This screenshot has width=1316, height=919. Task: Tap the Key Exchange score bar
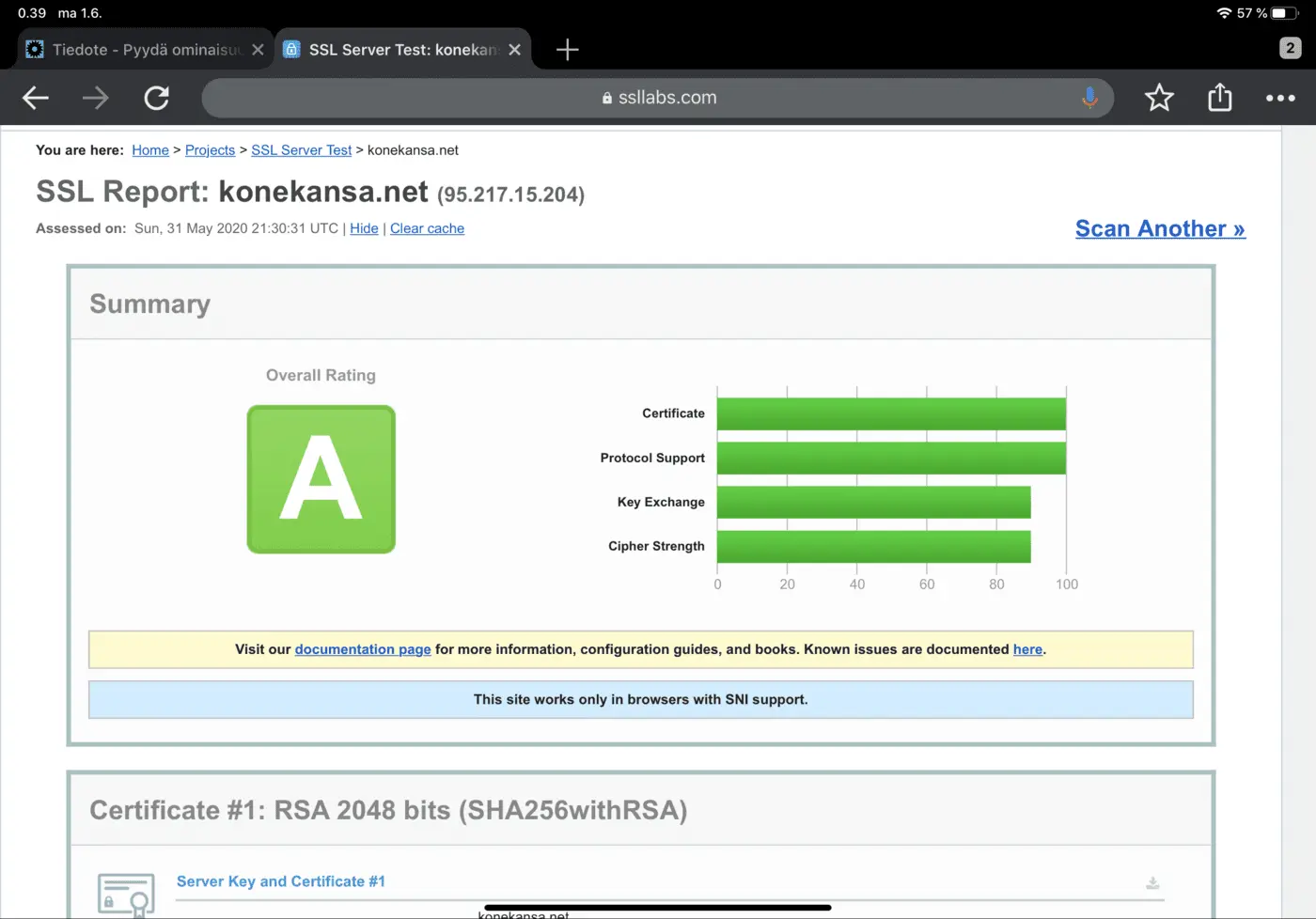874,502
